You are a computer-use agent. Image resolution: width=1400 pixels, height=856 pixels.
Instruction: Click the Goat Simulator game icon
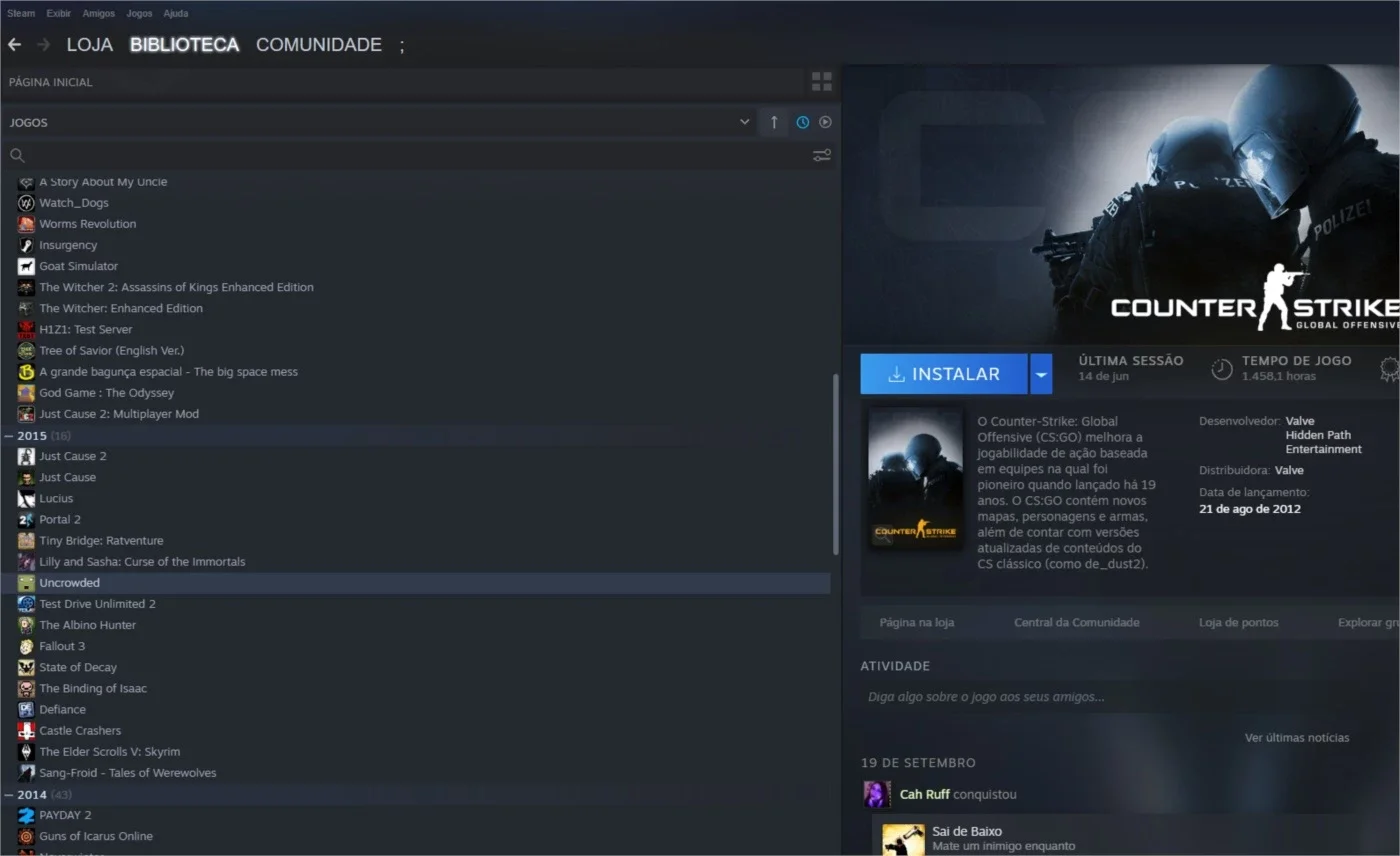[26, 266]
